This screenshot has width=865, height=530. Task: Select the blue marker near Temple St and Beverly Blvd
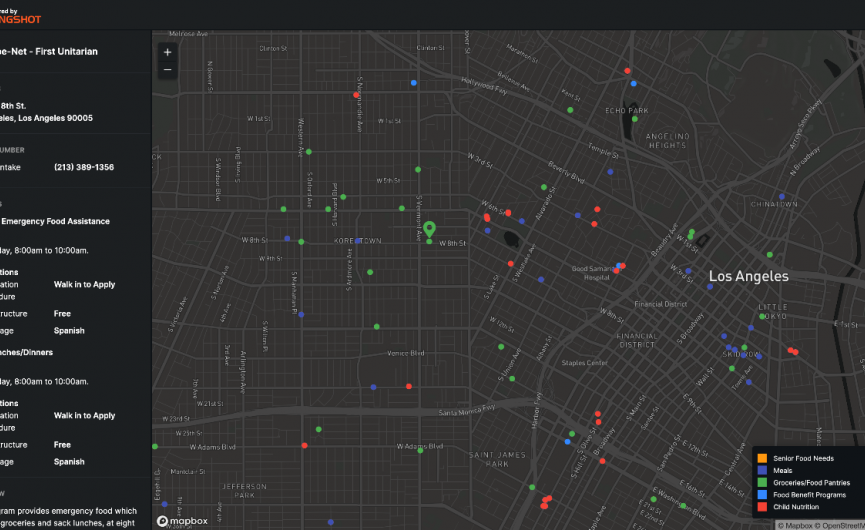tap(610, 172)
